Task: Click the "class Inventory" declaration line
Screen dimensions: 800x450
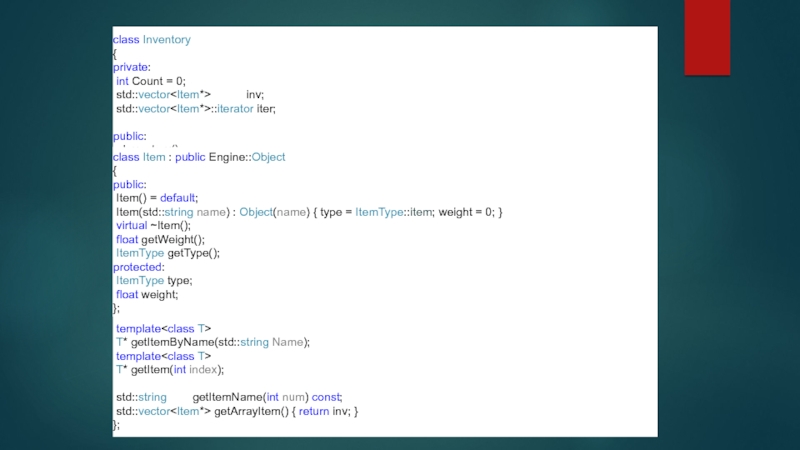Action: 151,40
